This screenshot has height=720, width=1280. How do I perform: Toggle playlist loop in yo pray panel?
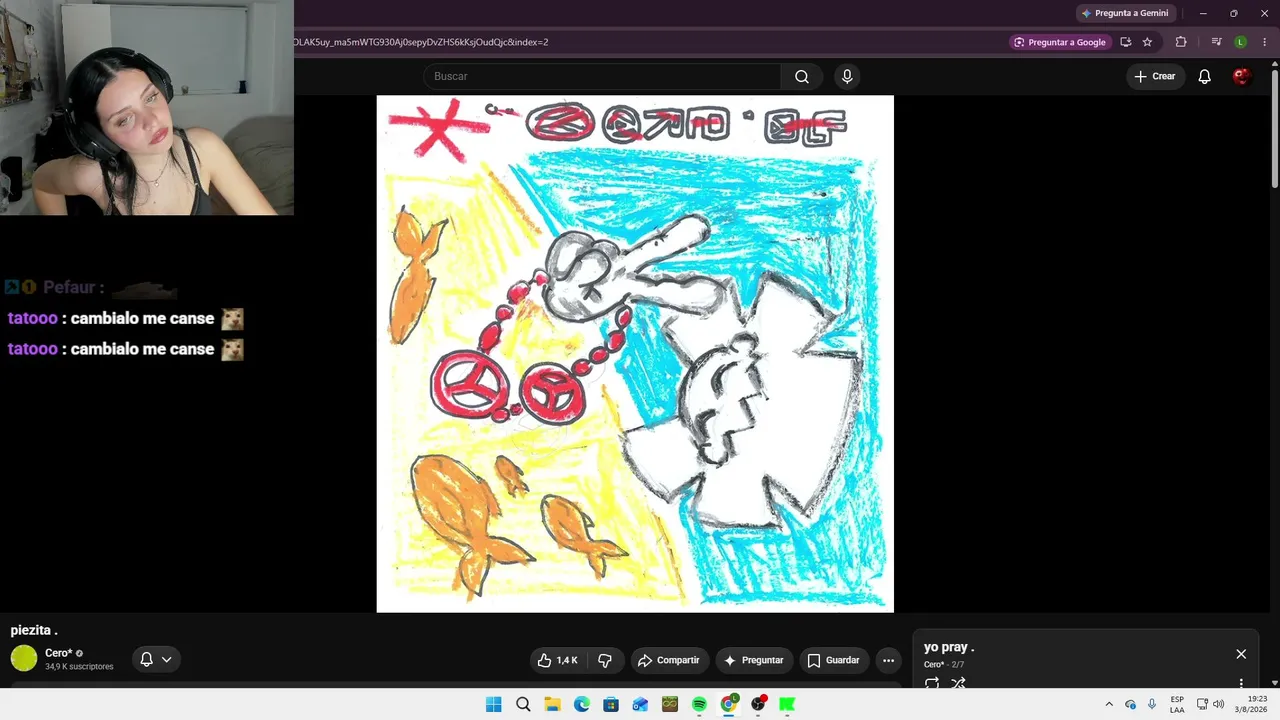(932, 684)
